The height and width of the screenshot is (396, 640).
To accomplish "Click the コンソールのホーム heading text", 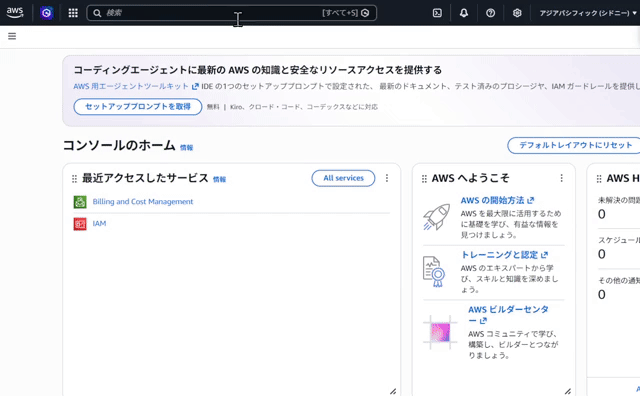I will click(119, 145).
